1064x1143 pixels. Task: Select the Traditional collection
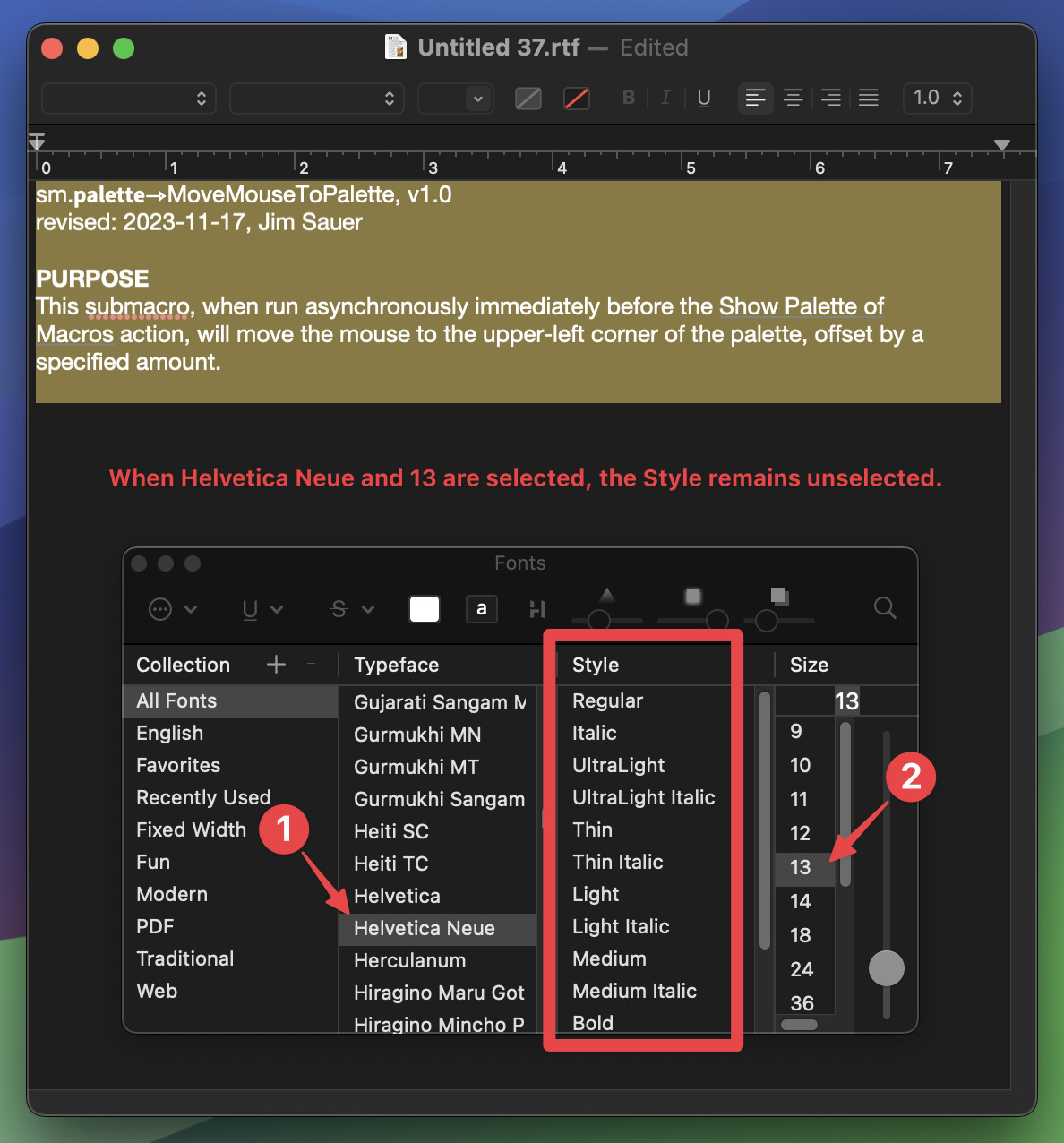(230, 959)
